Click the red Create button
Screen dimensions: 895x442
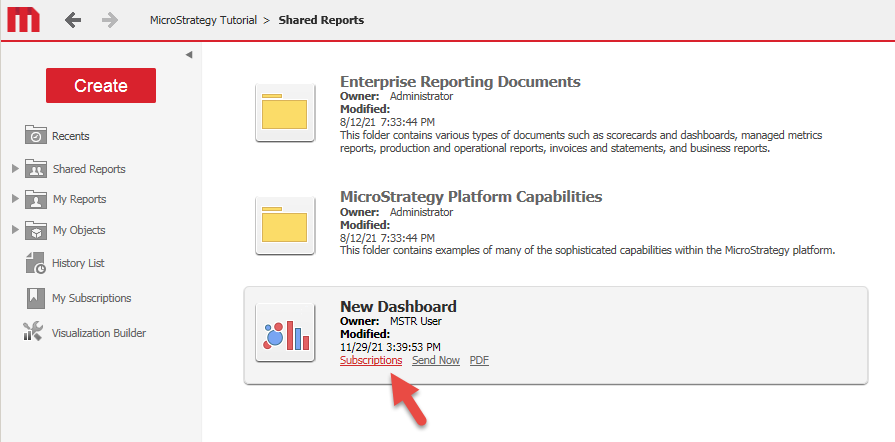click(100, 86)
